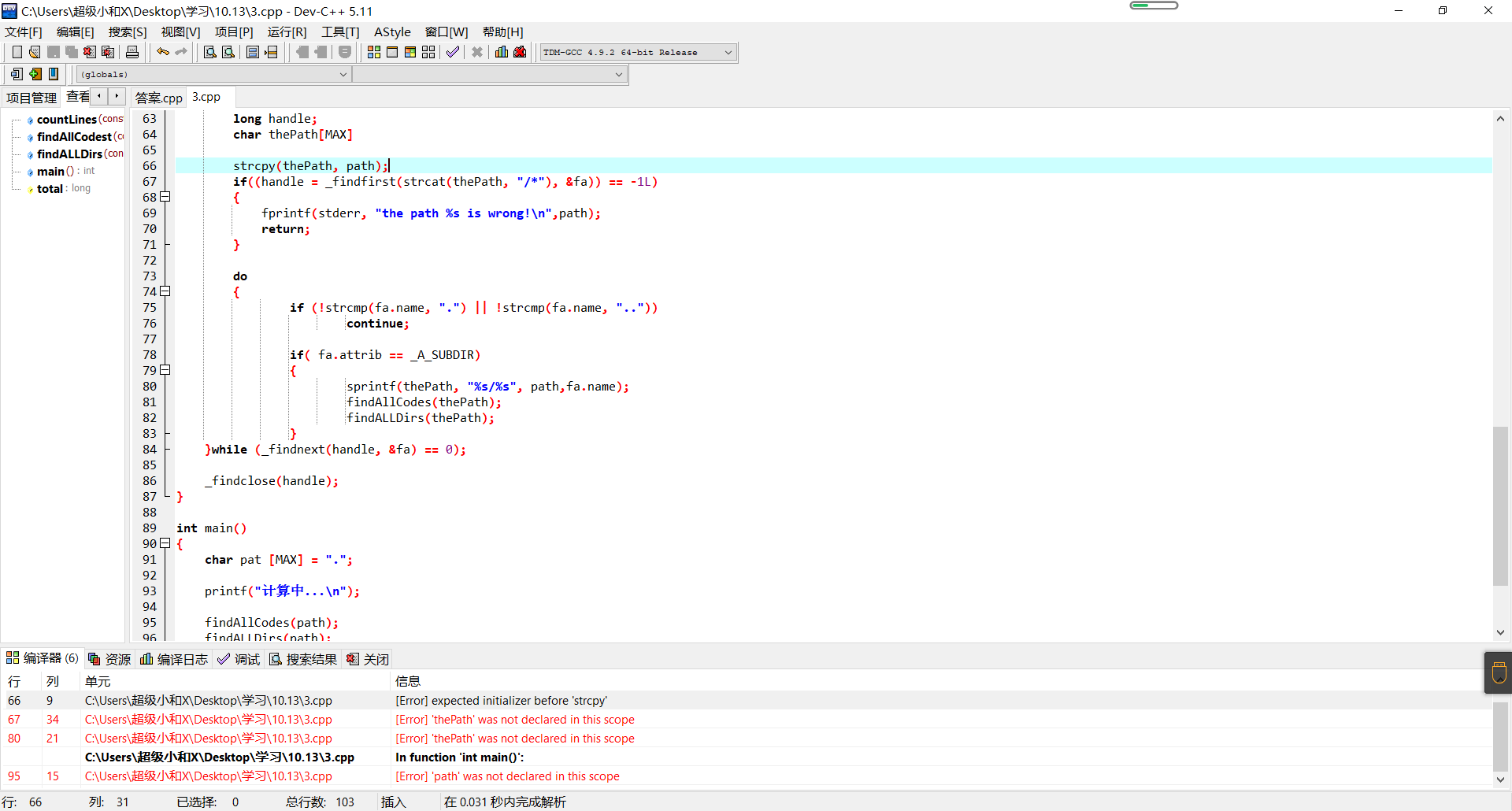Collapse the main function fold at line 90

(165, 543)
